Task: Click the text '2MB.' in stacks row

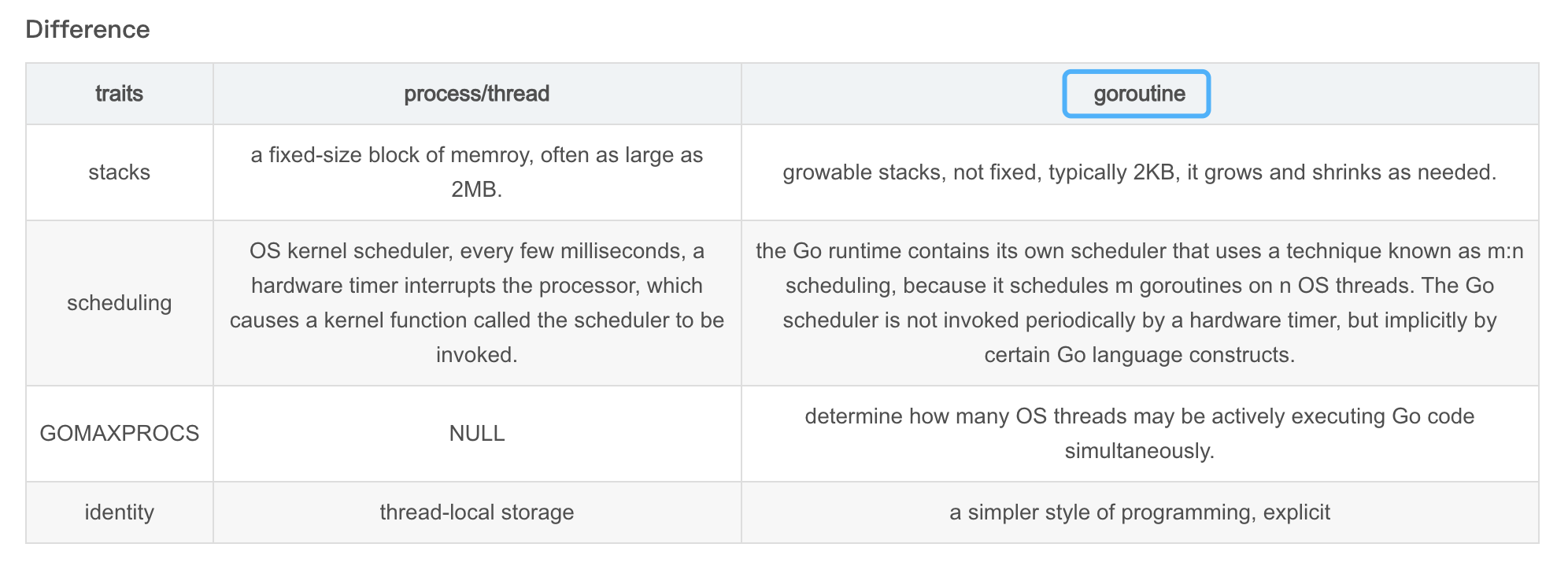Action: 477,190
